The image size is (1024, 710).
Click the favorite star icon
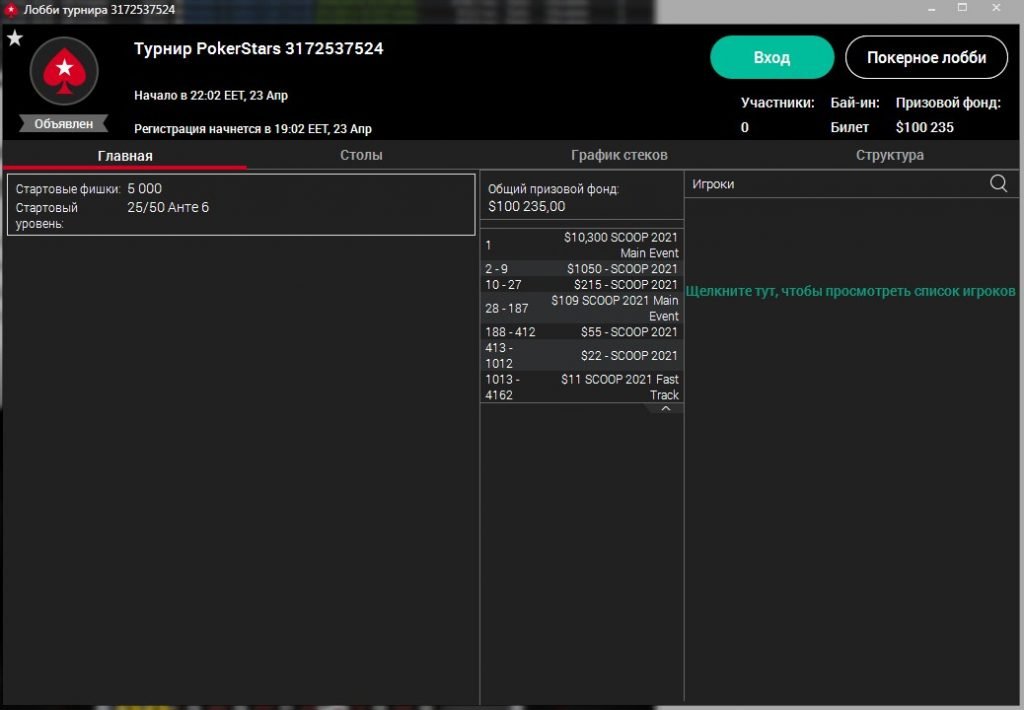[15, 39]
